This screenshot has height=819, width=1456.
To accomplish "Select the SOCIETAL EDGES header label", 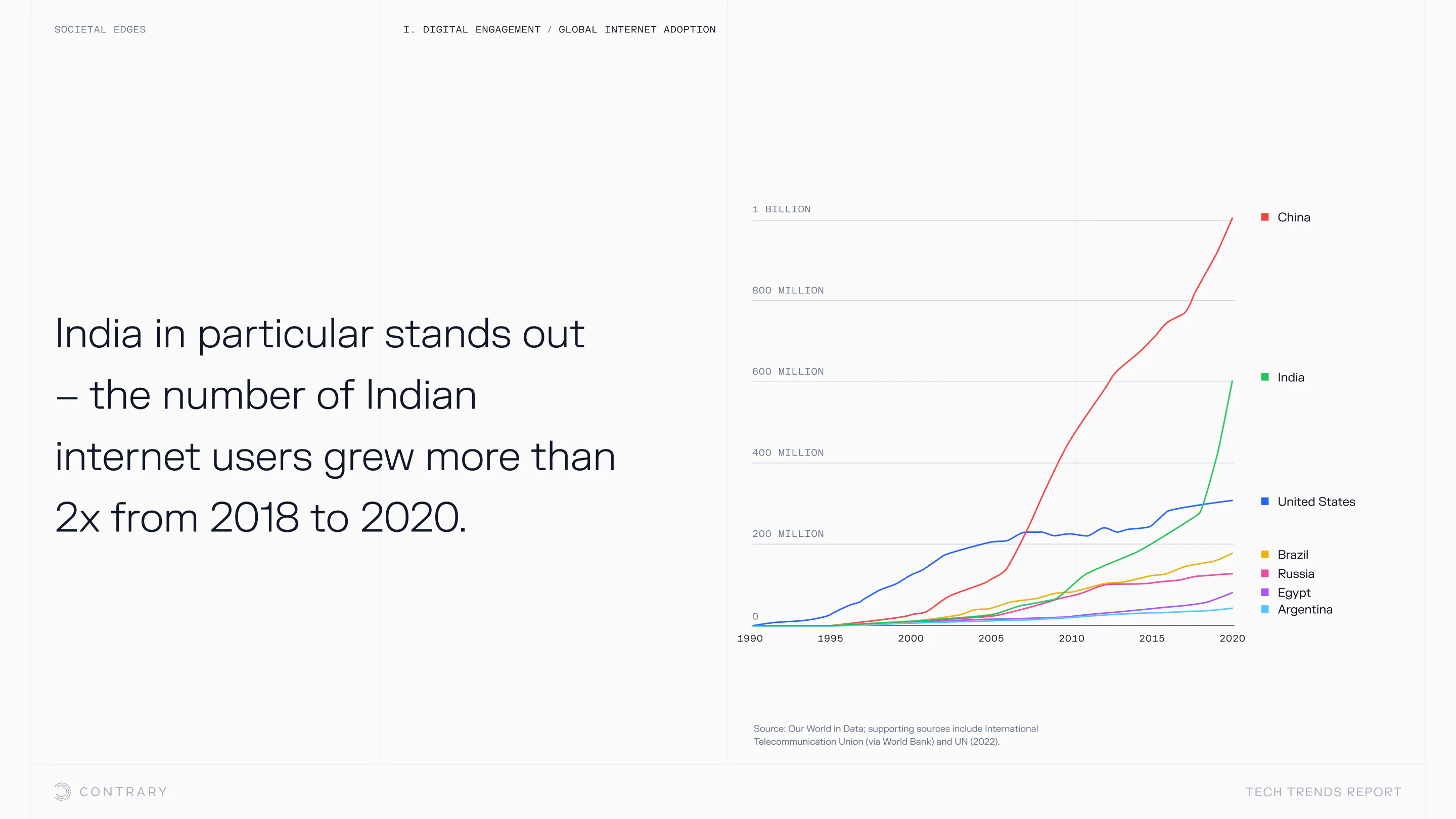I will pos(100,29).
